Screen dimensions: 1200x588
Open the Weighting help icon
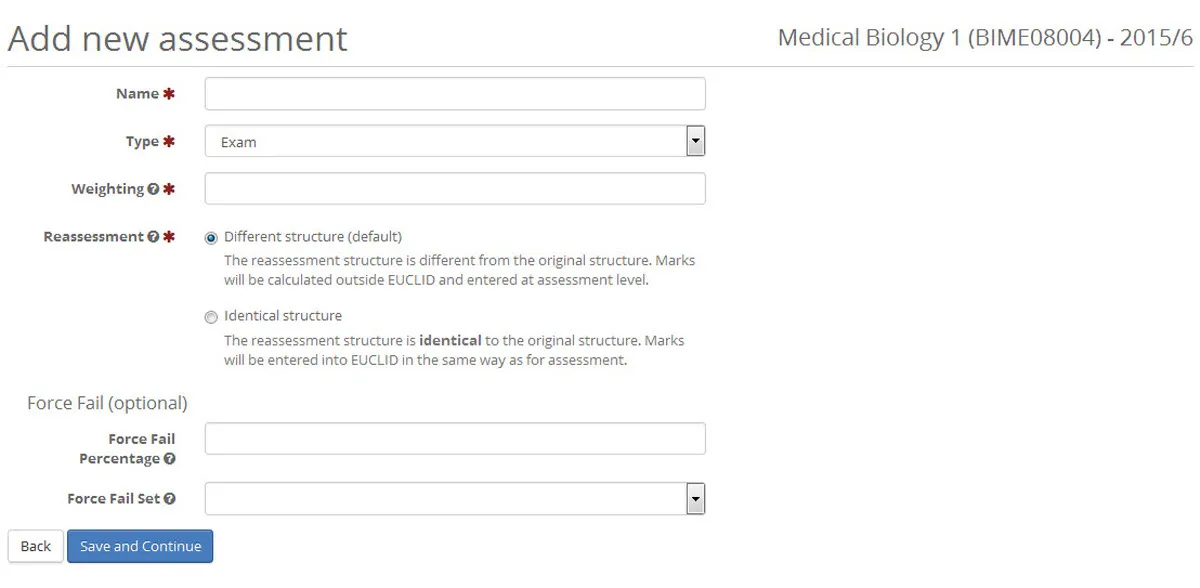(152, 188)
